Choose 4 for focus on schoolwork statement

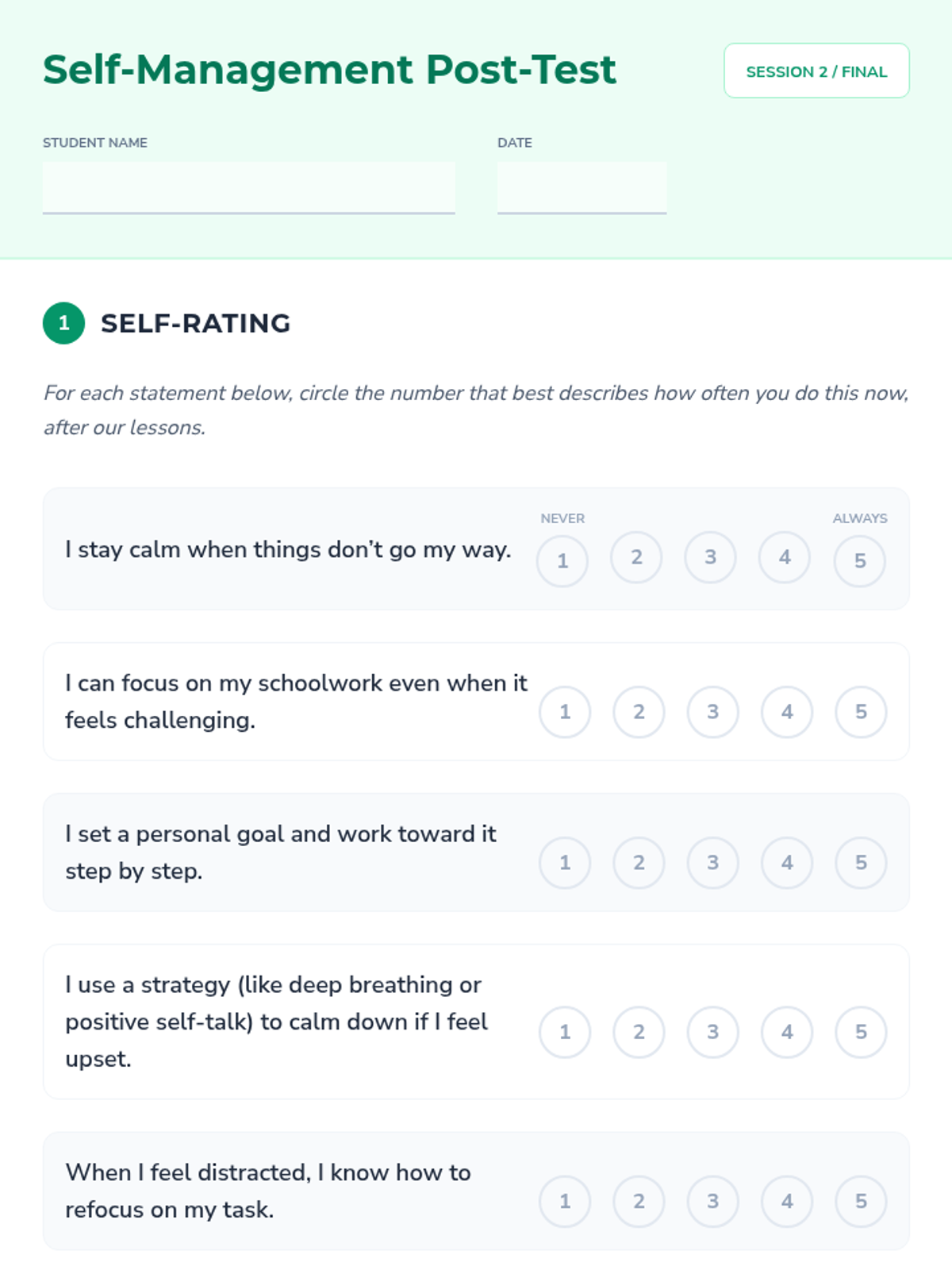click(787, 712)
